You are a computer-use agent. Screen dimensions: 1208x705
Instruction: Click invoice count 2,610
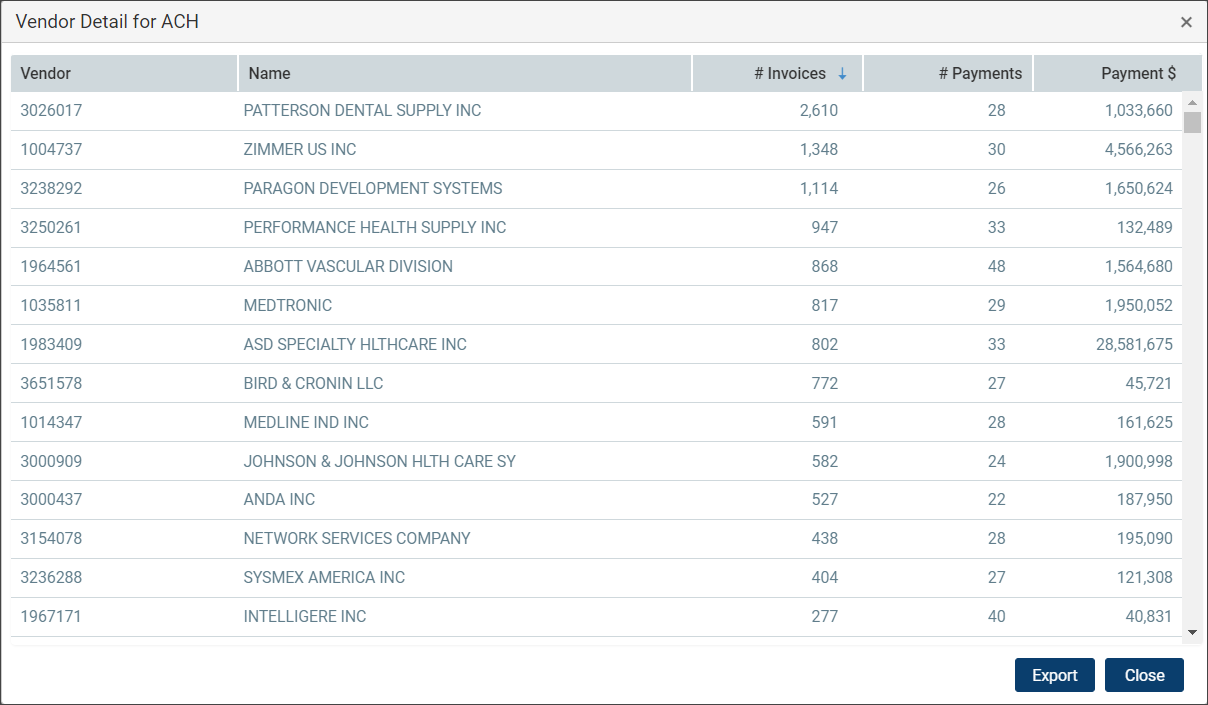pos(819,110)
